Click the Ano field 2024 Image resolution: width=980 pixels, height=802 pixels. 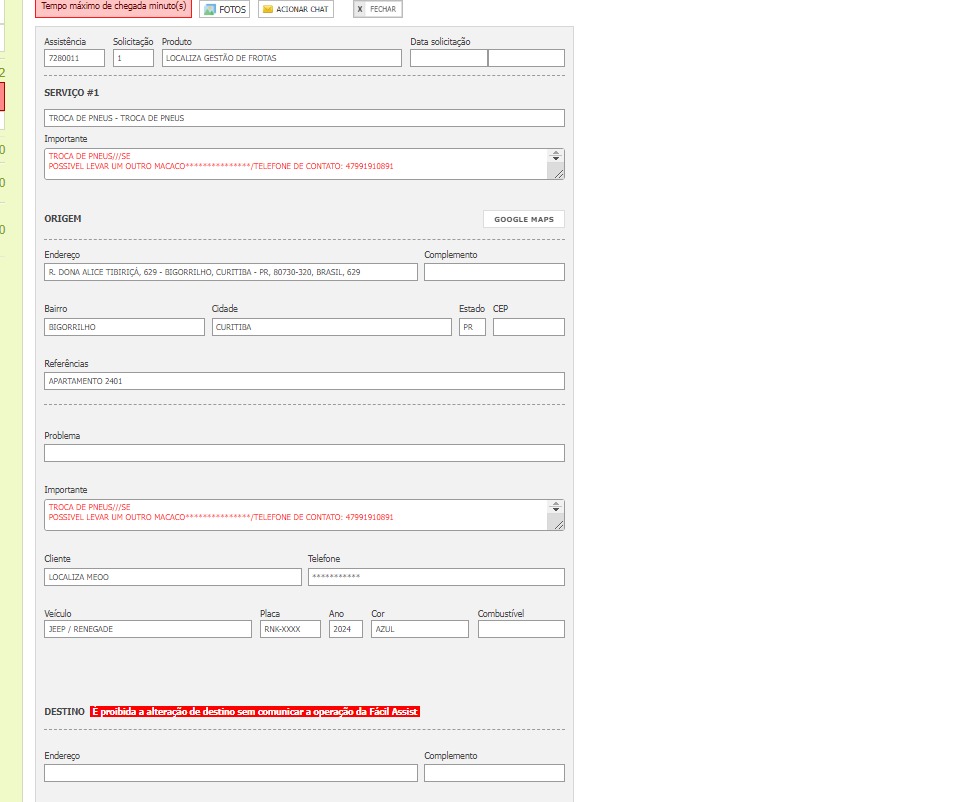pyautogui.click(x=346, y=629)
